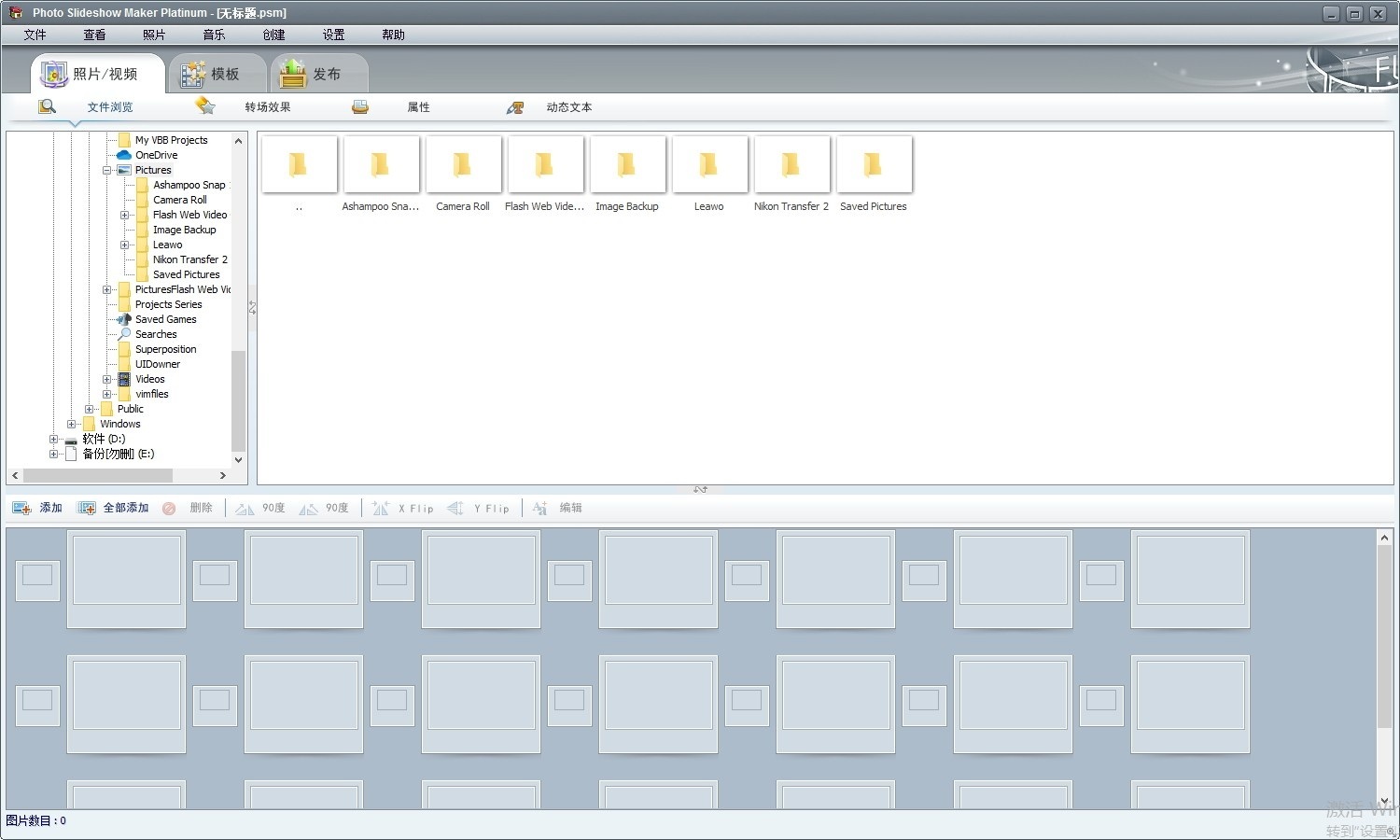Click the X Flip tool
Screen dimensions: 1400x840
pos(403,508)
